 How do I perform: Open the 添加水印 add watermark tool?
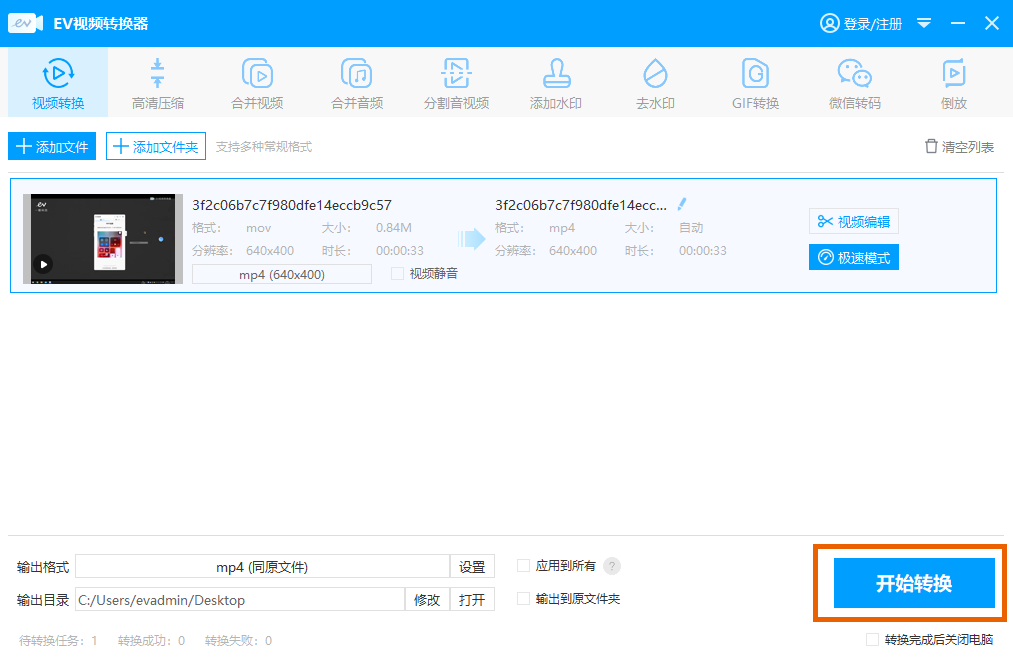click(x=556, y=83)
